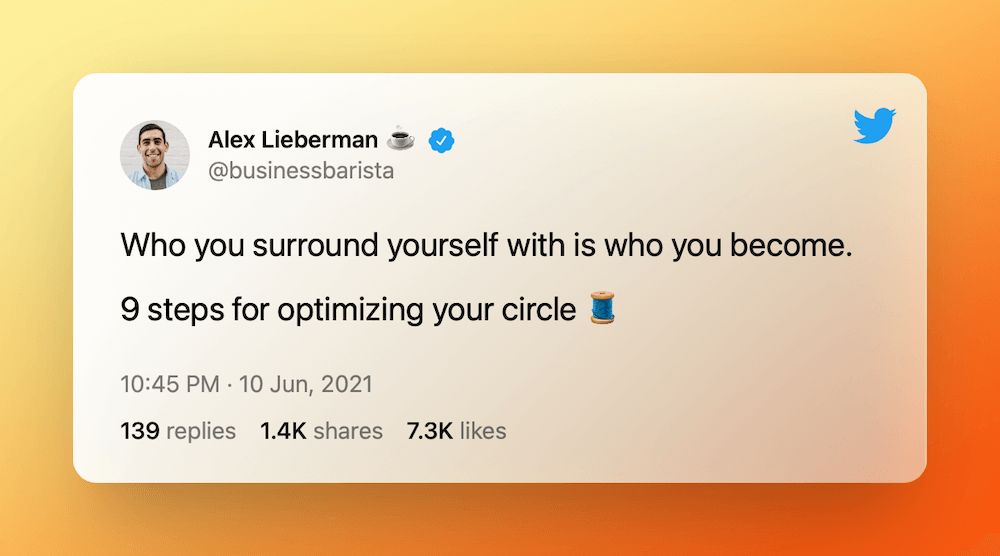Click the number 9 starting the second line
This screenshot has height=556, width=1000.
[x=129, y=310]
